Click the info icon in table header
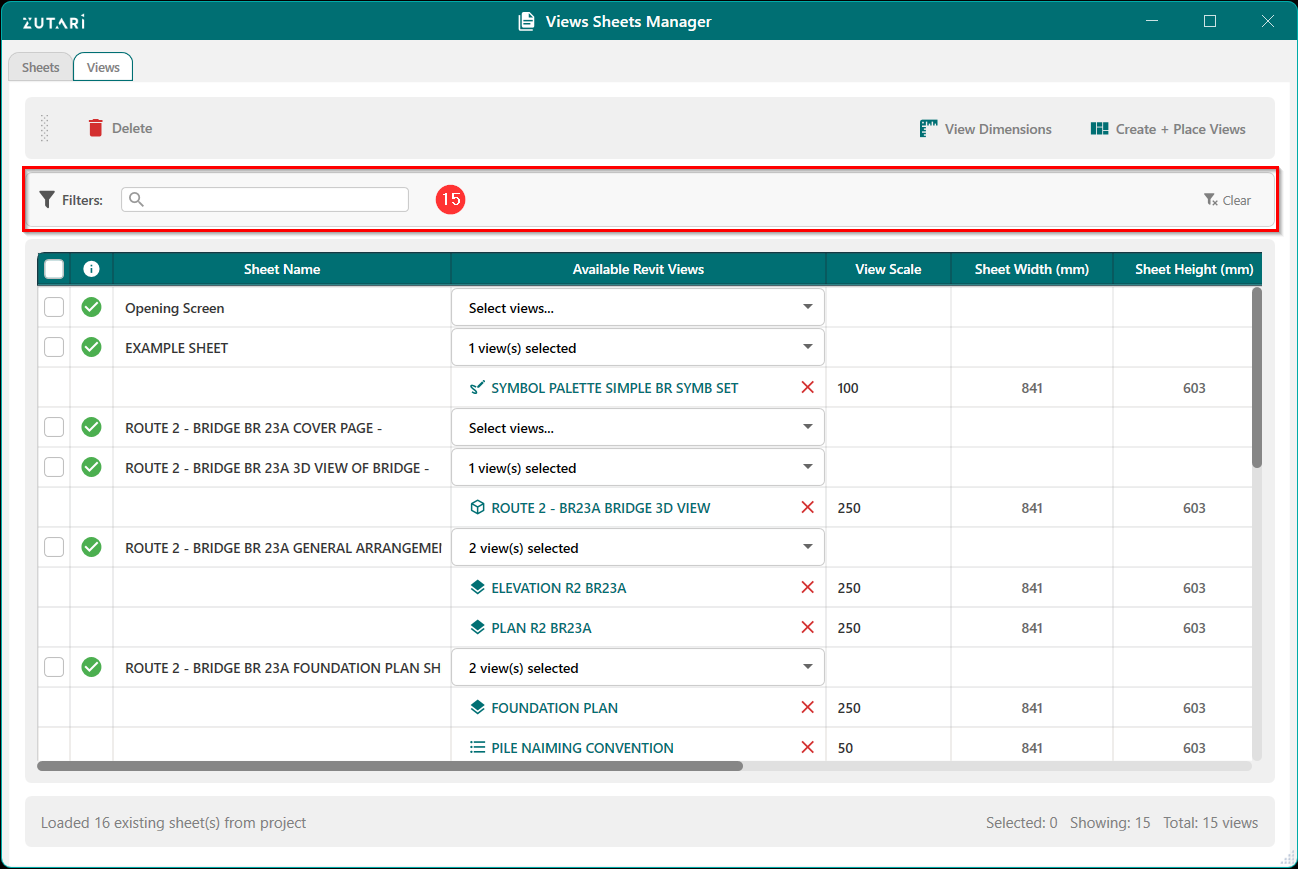The height and width of the screenshot is (869, 1298). tap(91, 269)
